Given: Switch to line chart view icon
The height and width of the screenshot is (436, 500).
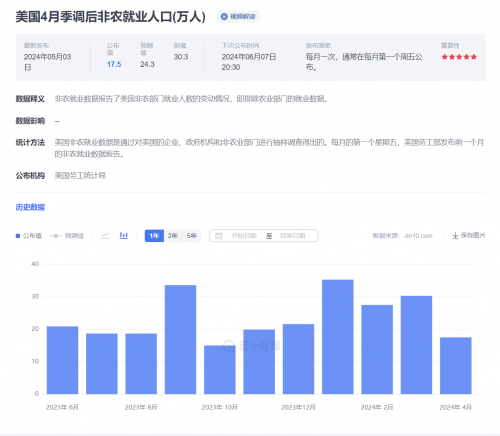Looking at the screenshot, I should [105, 236].
